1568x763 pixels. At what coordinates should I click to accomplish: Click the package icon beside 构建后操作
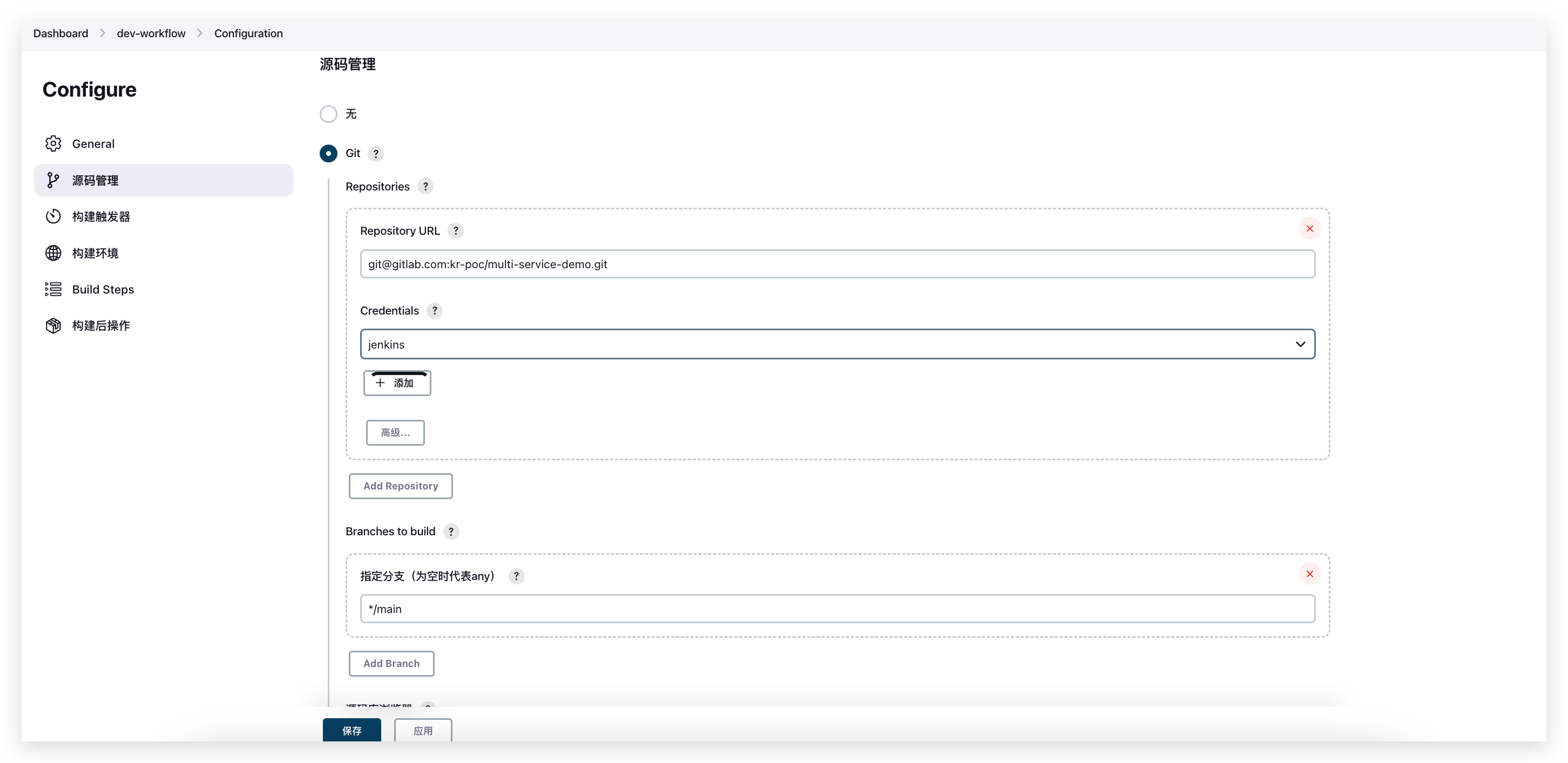[x=53, y=325]
